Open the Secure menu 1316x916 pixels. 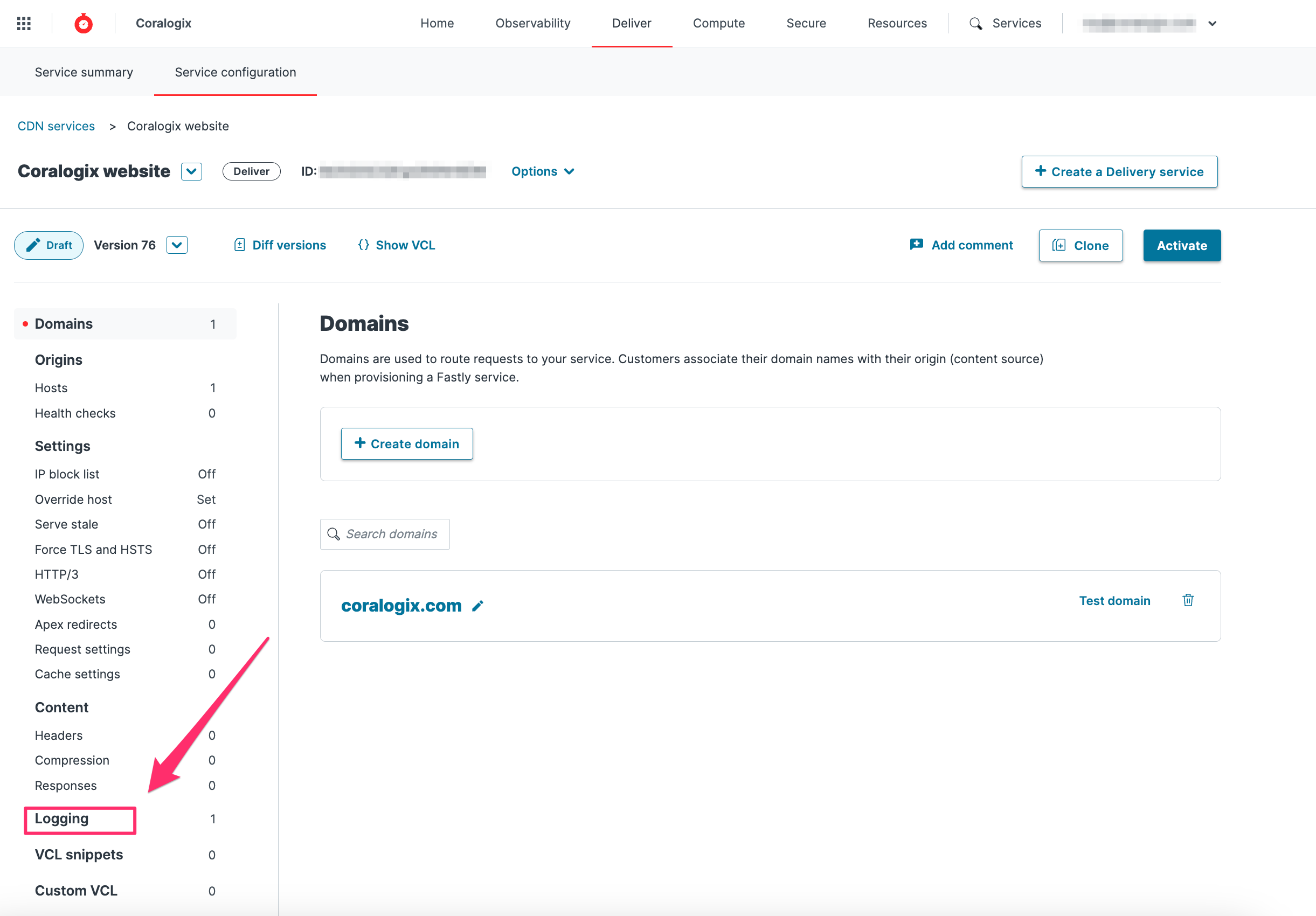pyautogui.click(x=806, y=24)
